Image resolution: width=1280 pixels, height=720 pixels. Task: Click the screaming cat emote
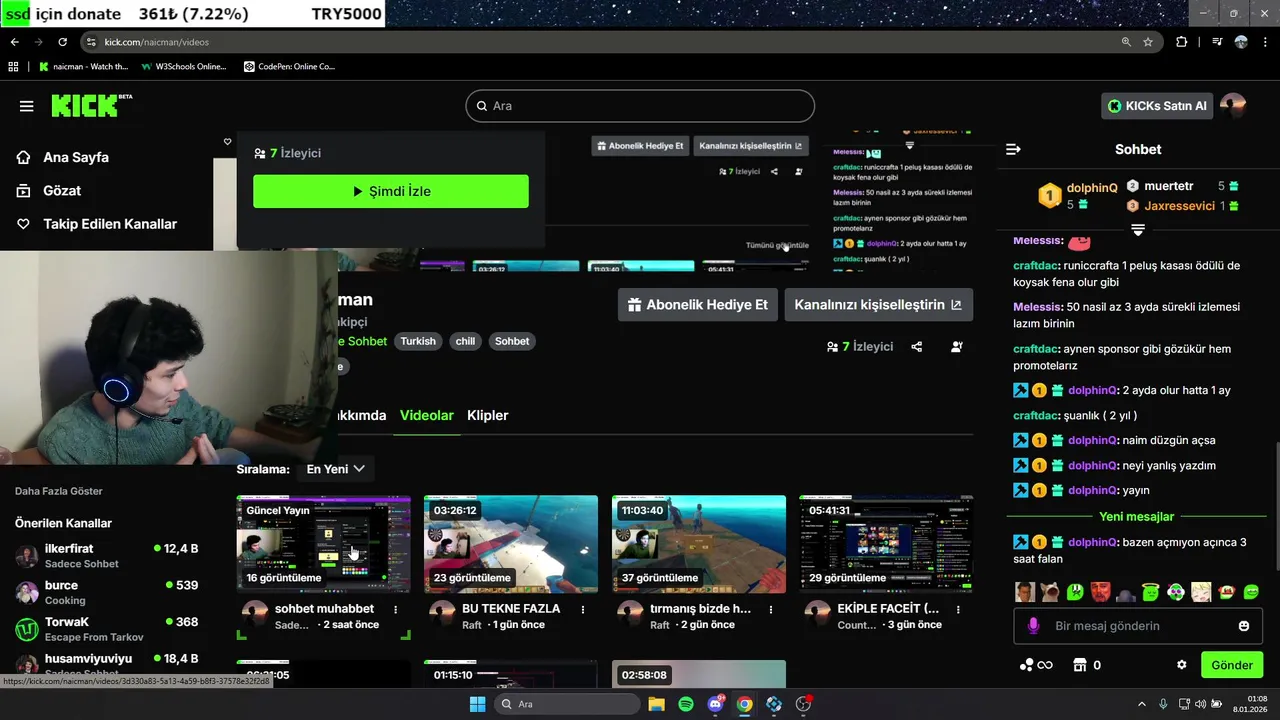pos(1049,592)
